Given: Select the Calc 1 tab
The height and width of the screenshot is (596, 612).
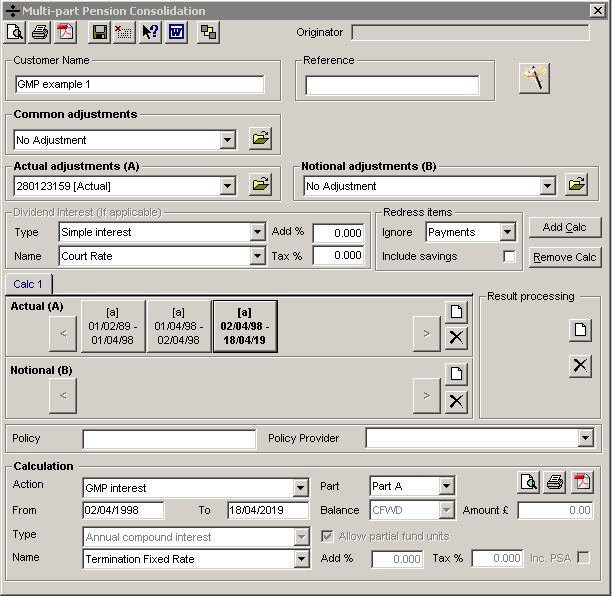Looking at the screenshot, I should 28,284.
